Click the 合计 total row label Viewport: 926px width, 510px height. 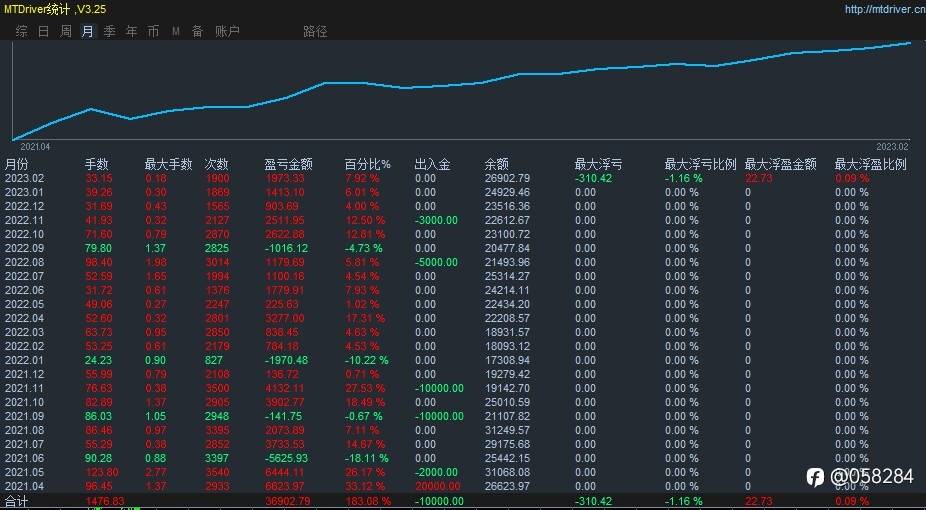pyautogui.click(x=17, y=502)
